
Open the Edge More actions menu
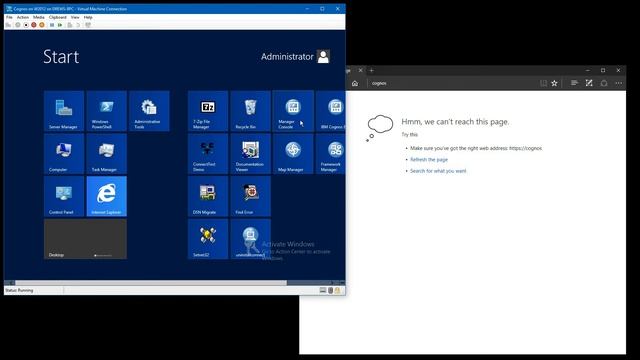[619, 83]
